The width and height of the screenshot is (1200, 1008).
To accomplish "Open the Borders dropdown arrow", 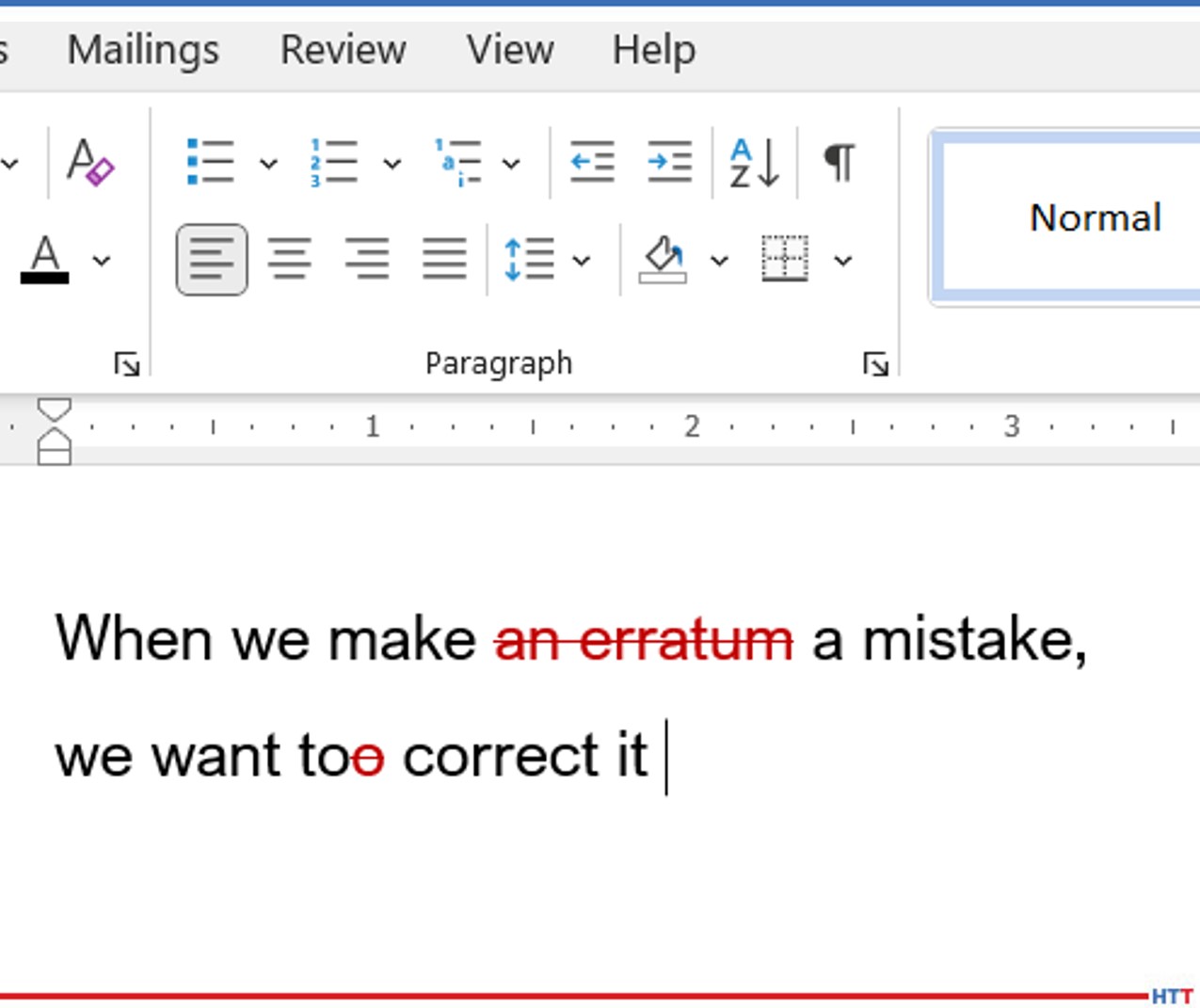I will click(841, 261).
